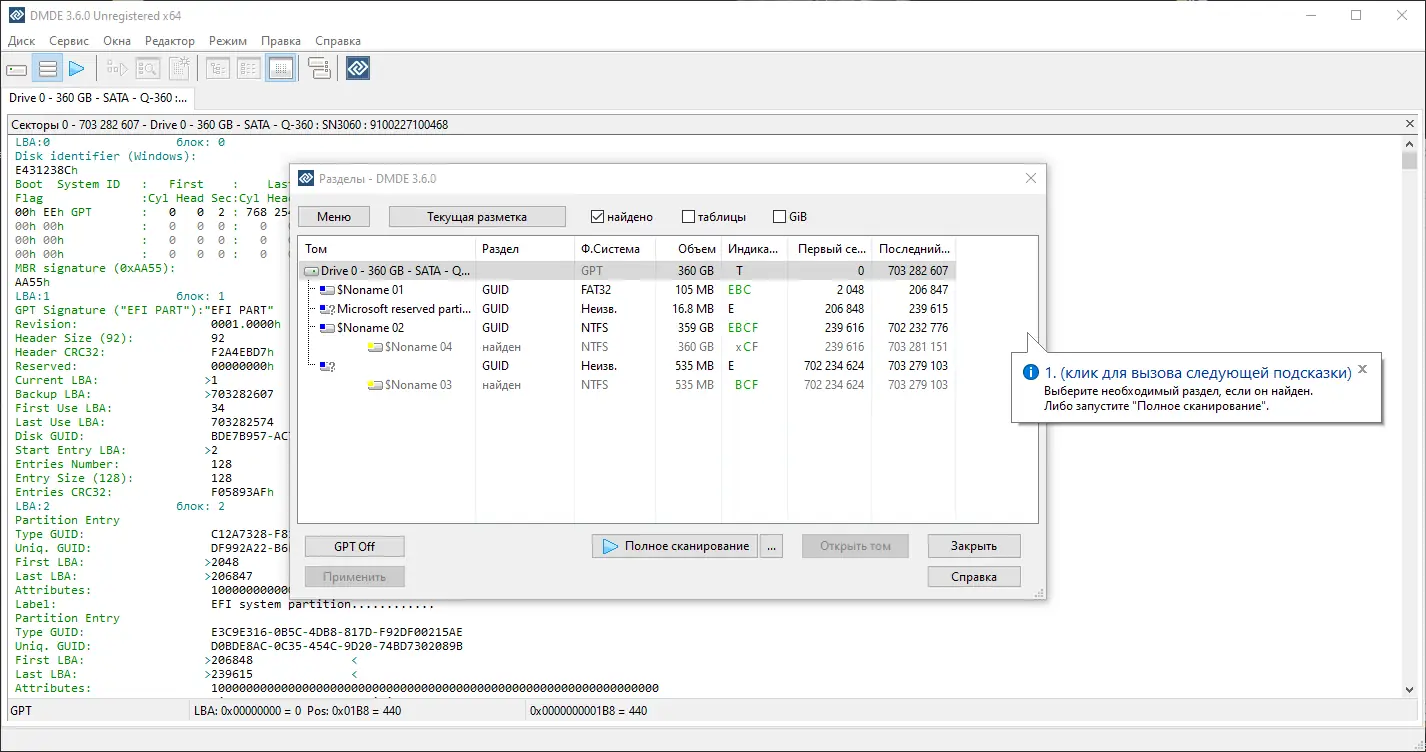Select the $Noname 02 partition row
The image size is (1426, 752).
627,328
